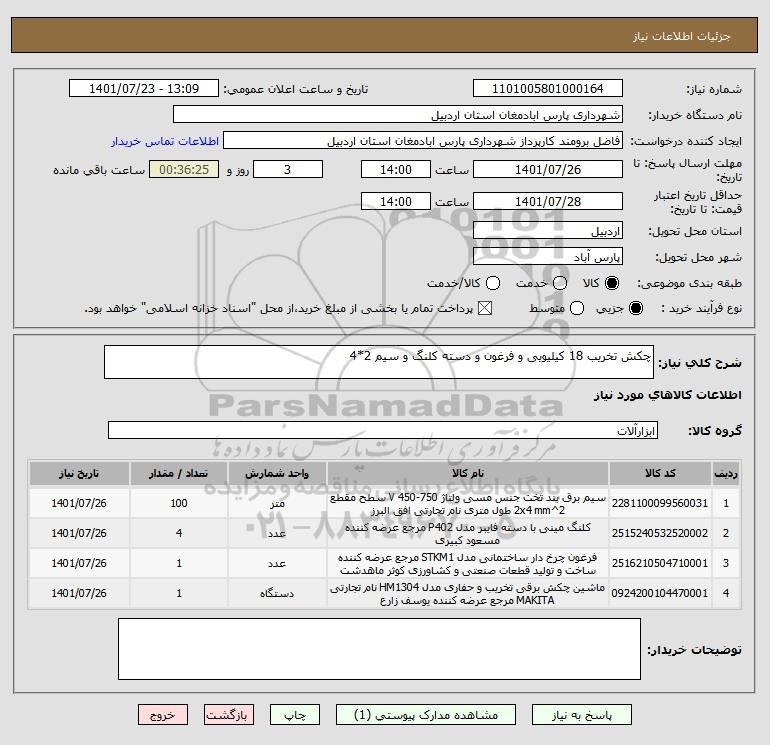Toggle the Islamic treasury payment checkbox

coord(485,308)
